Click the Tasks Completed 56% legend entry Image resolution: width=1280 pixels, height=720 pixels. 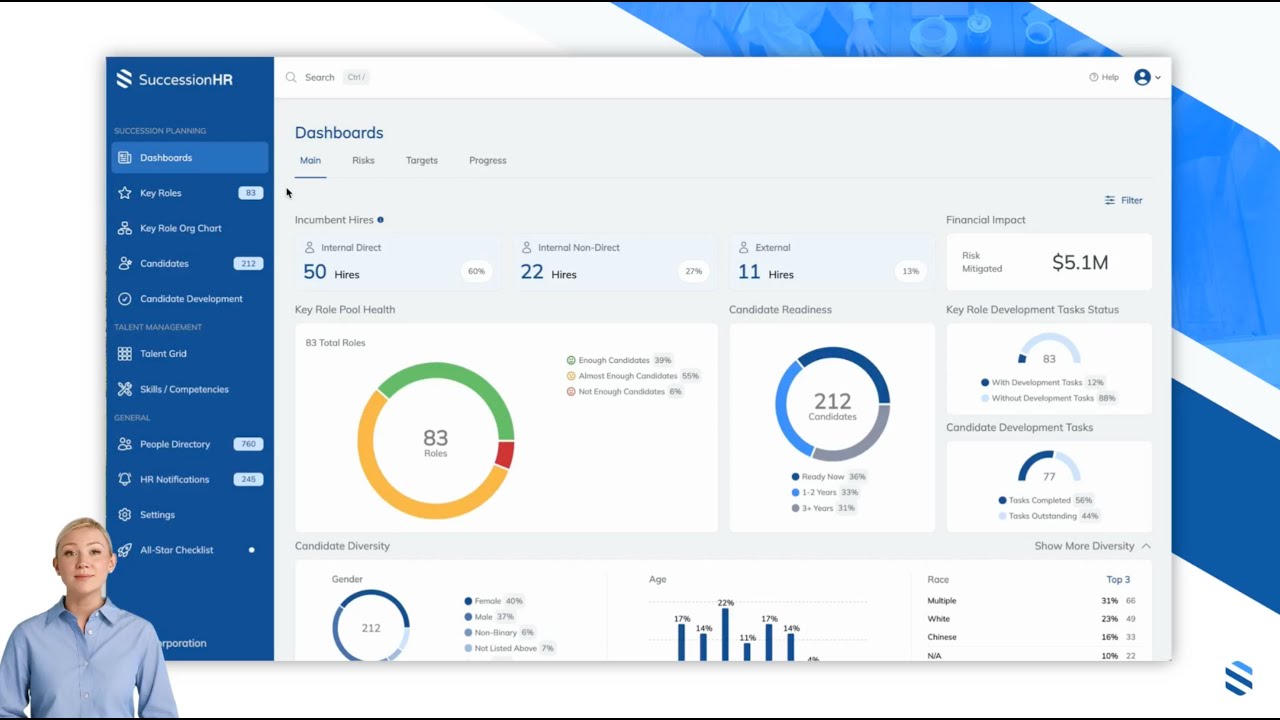(x=1046, y=500)
